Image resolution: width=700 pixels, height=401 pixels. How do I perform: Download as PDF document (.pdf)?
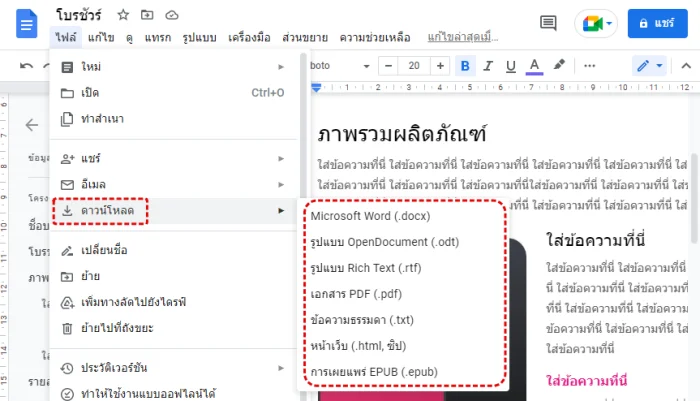pos(403,294)
